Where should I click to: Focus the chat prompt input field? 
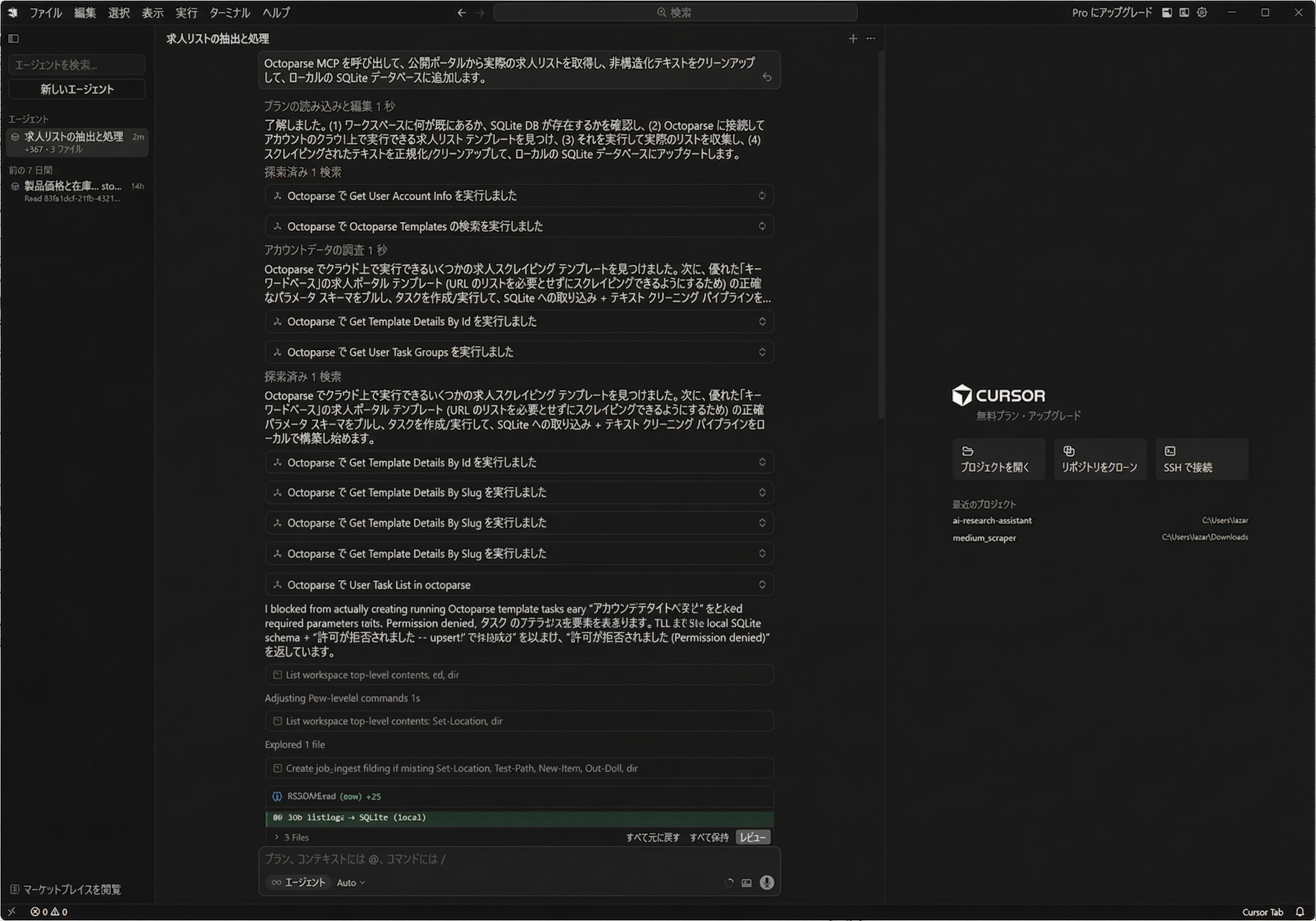519,859
